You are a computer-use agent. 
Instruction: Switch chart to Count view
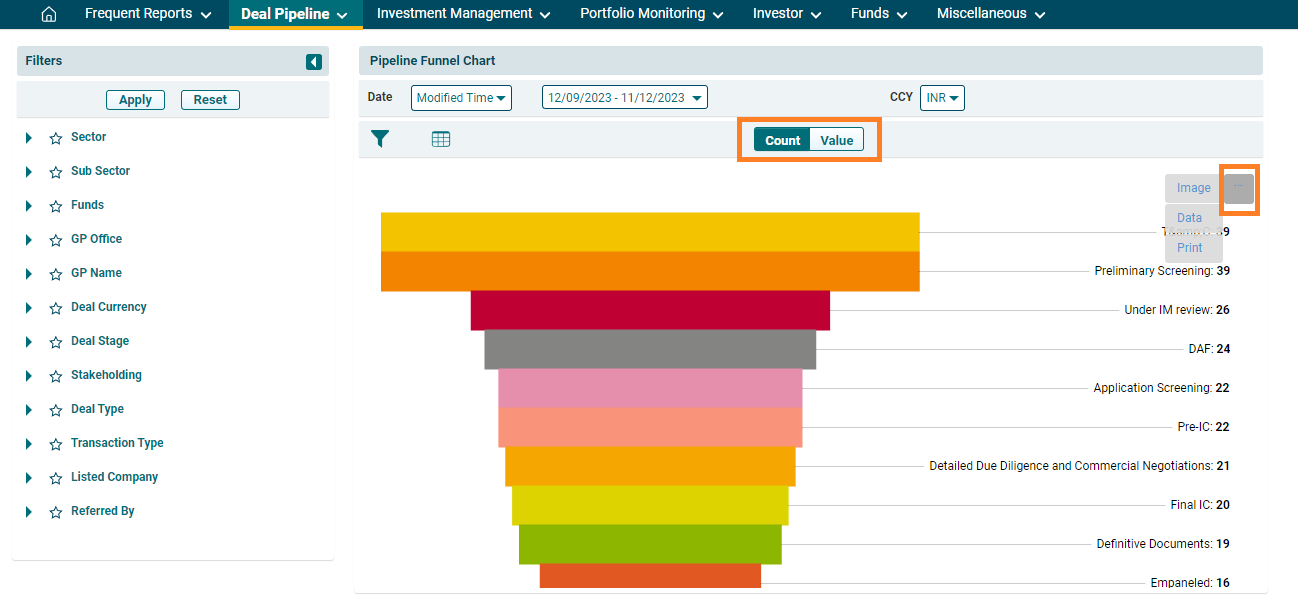[x=782, y=140]
